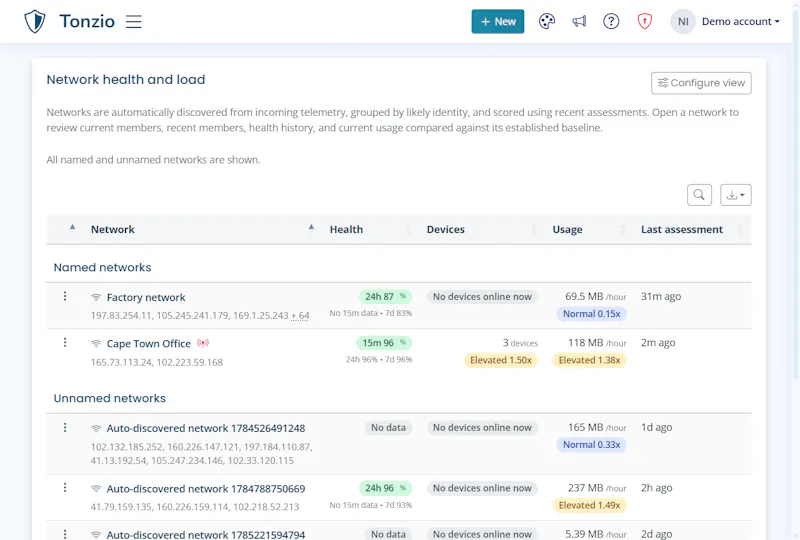Open actions menu for Factory network
The image size is (800, 540).
tap(65, 296)
